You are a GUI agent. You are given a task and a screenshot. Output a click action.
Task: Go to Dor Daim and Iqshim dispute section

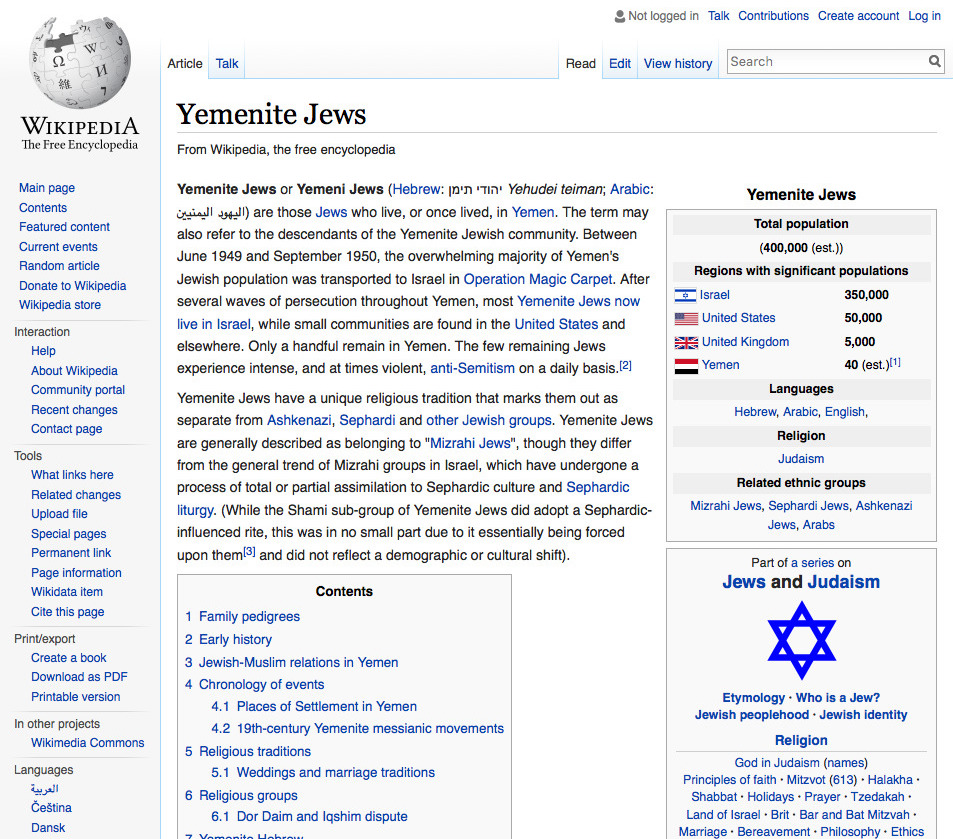[322, 816]
